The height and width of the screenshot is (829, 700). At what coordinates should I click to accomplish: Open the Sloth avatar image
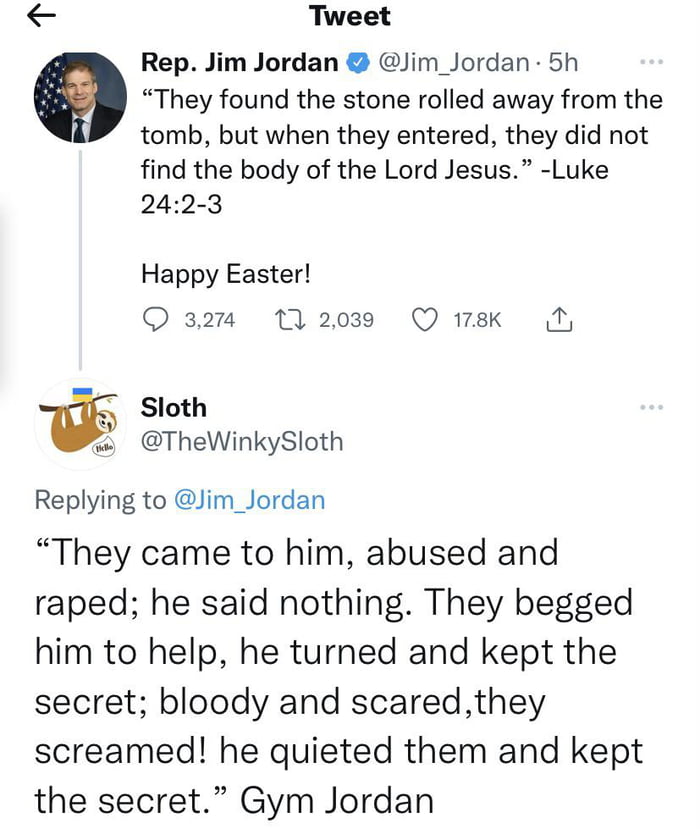81,424
